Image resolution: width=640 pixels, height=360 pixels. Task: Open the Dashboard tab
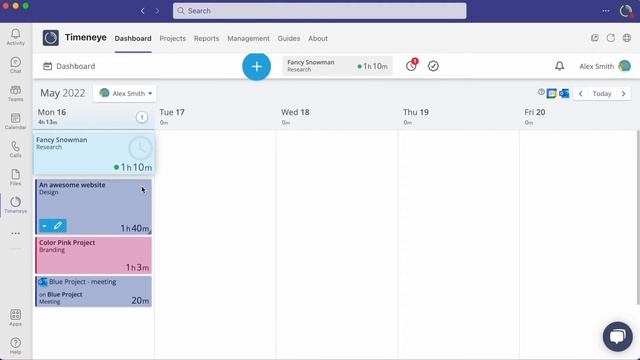pyautogui.click(x=133, y=38)
